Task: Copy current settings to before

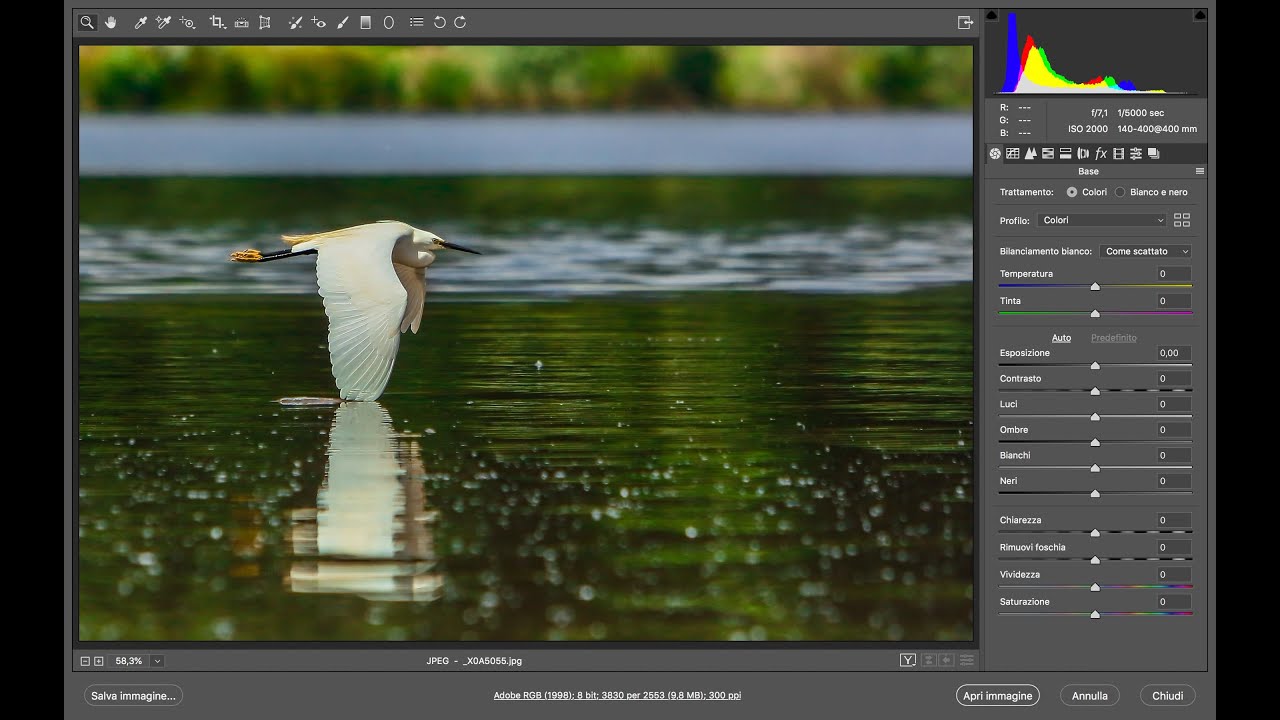Action: click(x=946, y=660)
